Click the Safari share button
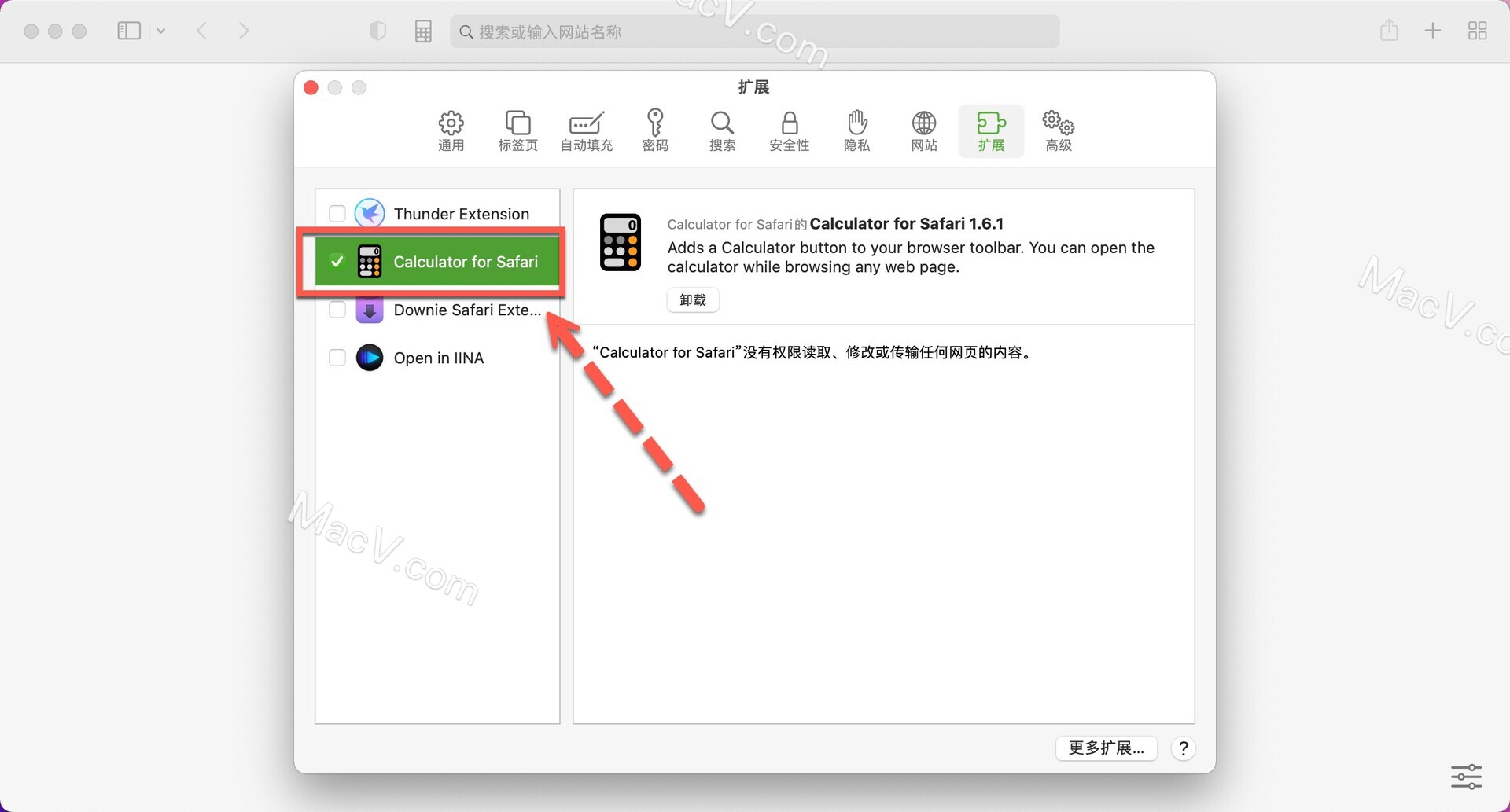1510x812 pixels. coord(1389,30)
